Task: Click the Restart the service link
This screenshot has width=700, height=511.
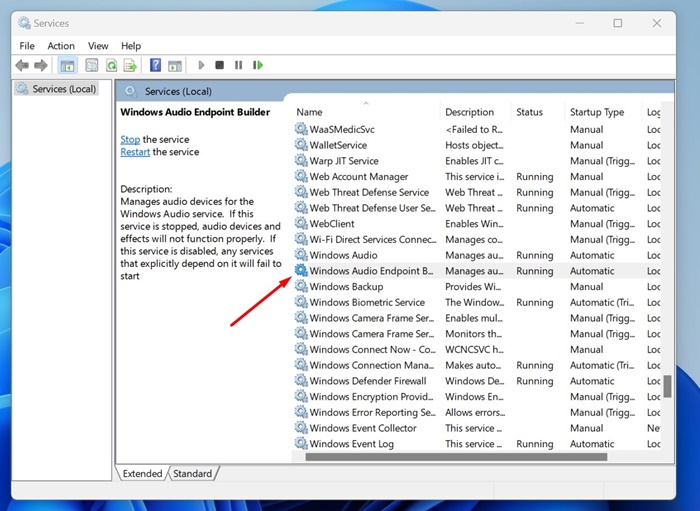Action: coord(135,152)
